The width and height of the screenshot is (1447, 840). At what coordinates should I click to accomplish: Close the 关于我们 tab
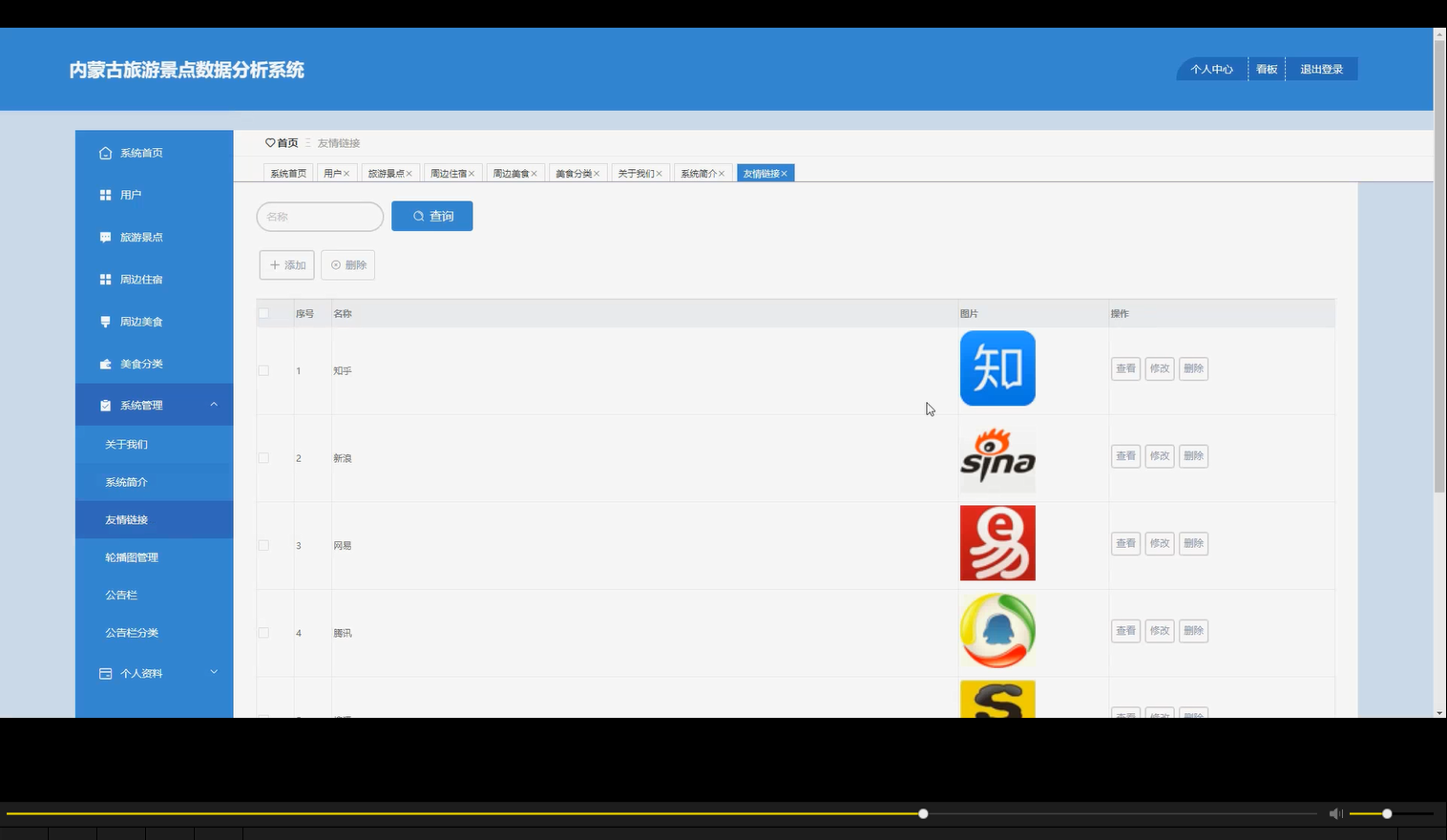[660, 174]
